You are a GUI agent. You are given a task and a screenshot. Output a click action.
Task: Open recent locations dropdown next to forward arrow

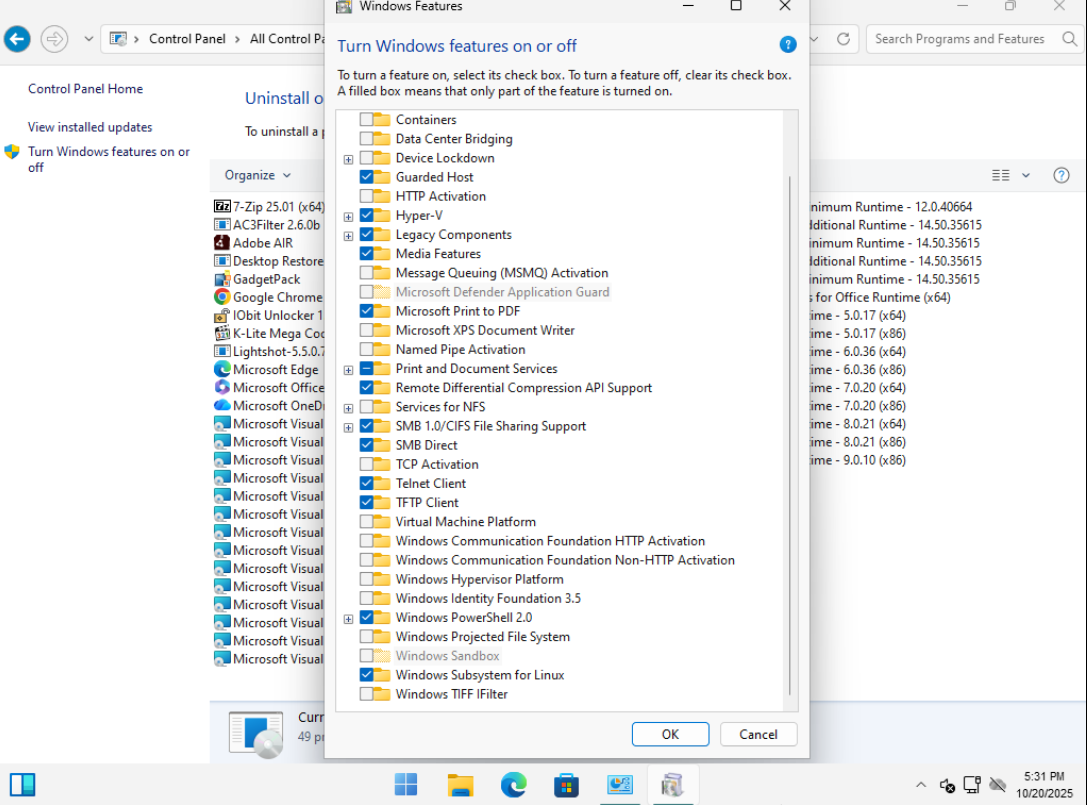point(89,39)
